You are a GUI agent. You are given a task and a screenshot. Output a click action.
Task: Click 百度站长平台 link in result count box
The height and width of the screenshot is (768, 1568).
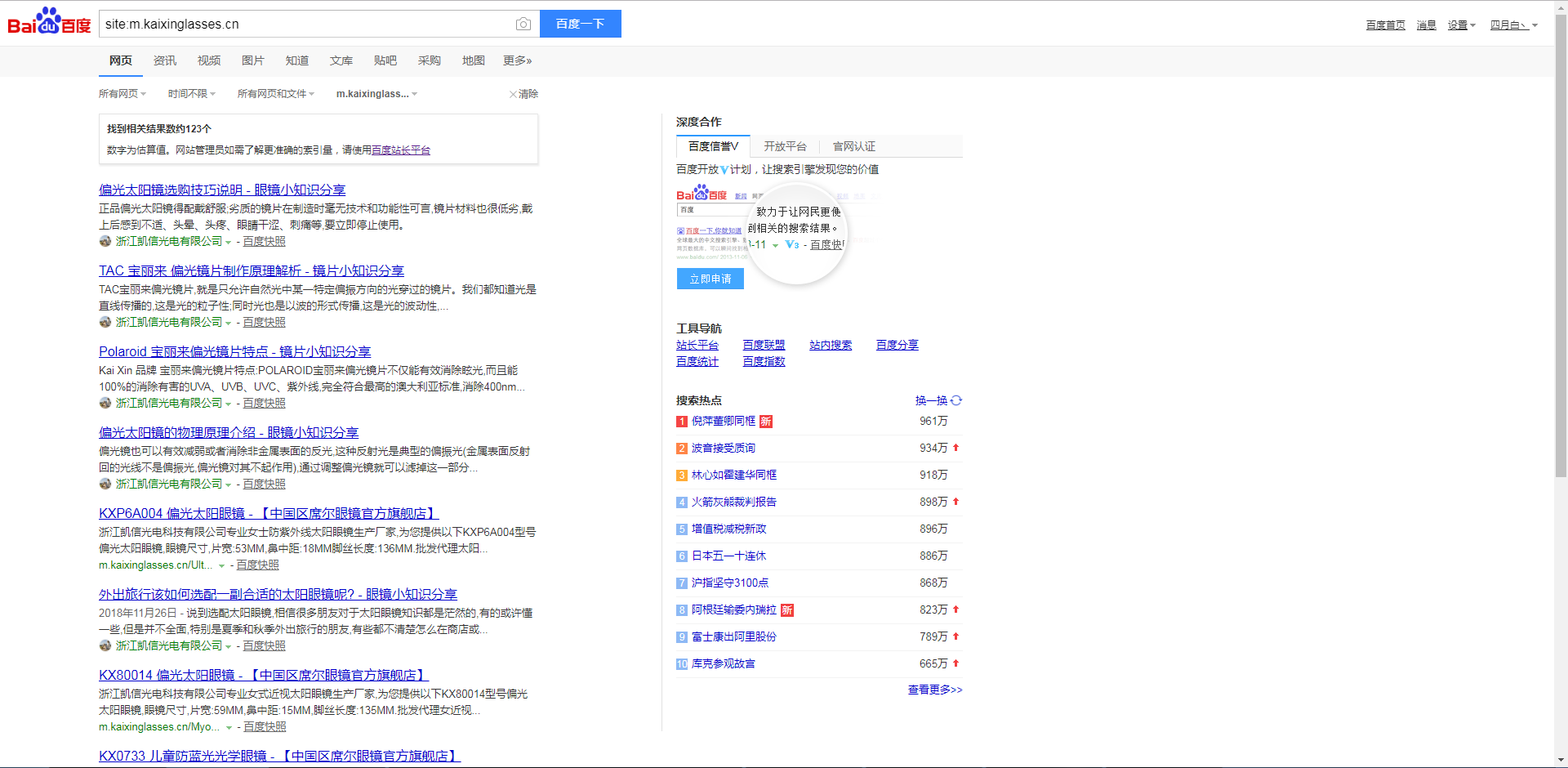click(x=401, y=150)
